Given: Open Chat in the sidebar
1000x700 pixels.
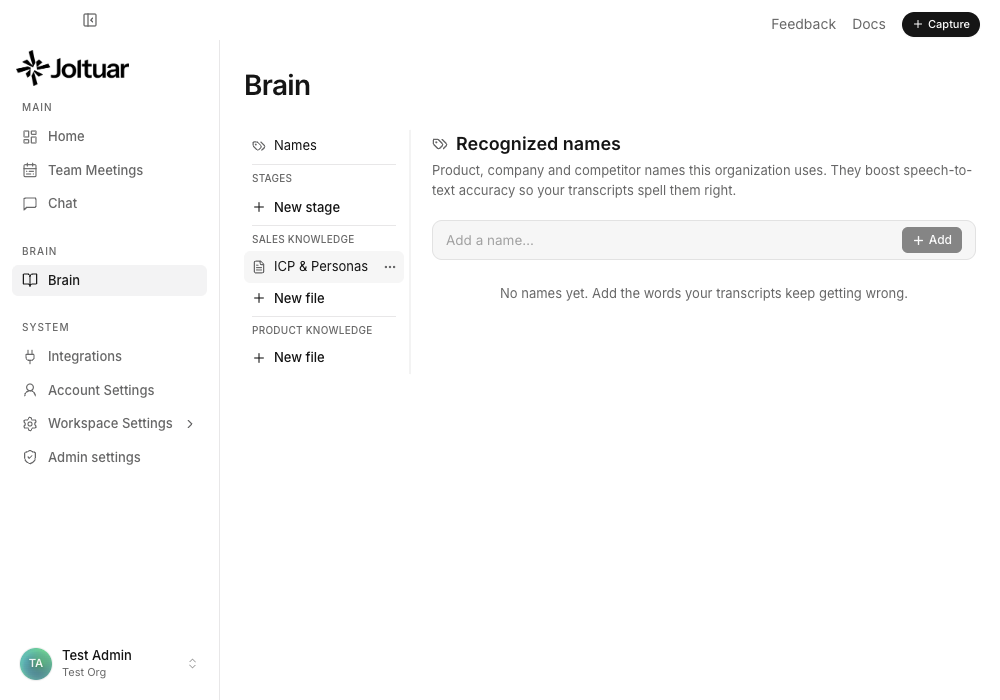Looking at the screenshot, I should click(x=109, y=203).
